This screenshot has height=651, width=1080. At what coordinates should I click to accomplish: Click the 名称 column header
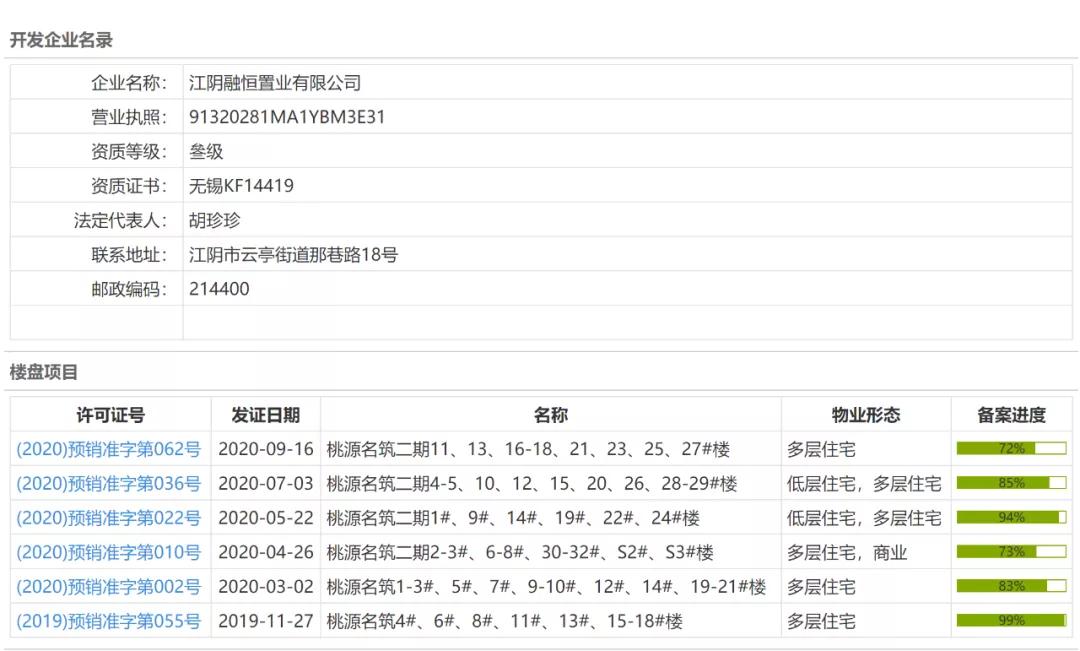click(x=549, y=415)
